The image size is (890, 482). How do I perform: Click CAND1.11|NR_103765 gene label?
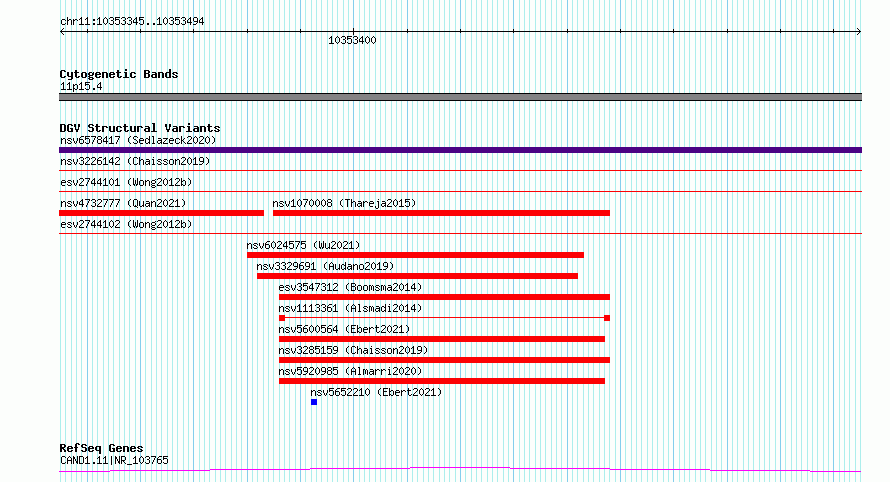coord(114,460)
